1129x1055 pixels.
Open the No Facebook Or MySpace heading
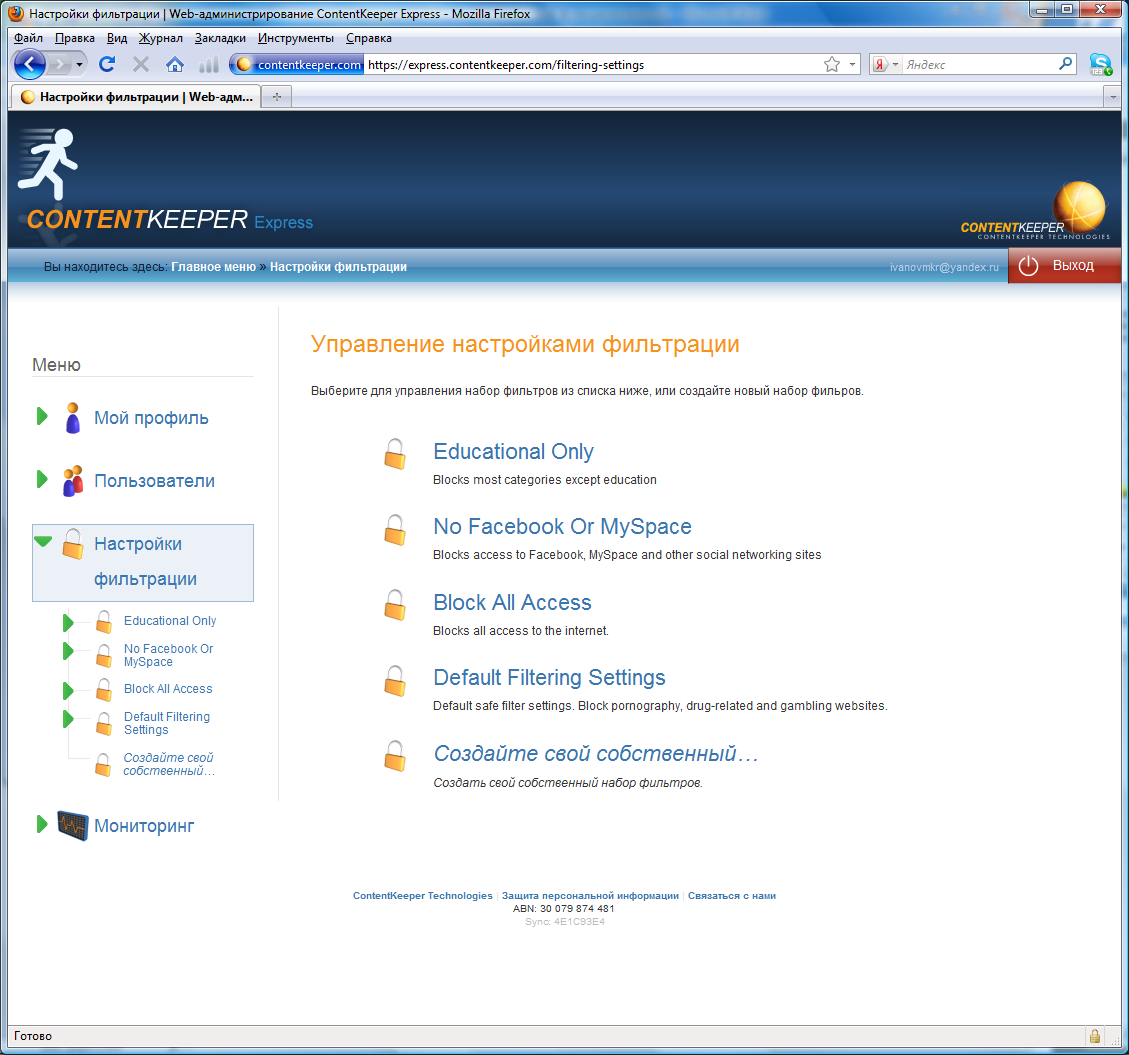[x=562, y=526]
